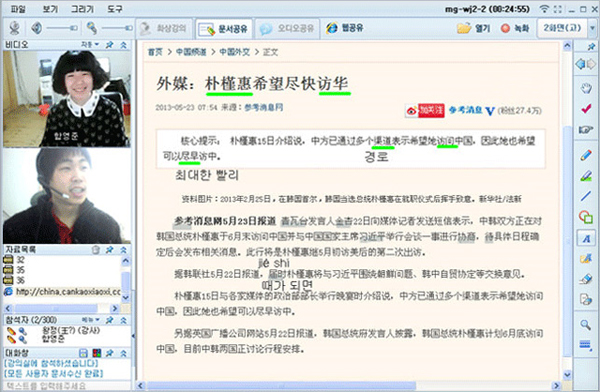Adjust the speaker volume slider
Image resolution: width=600 pixels, height=392 pixels.
tap(63, 28)
